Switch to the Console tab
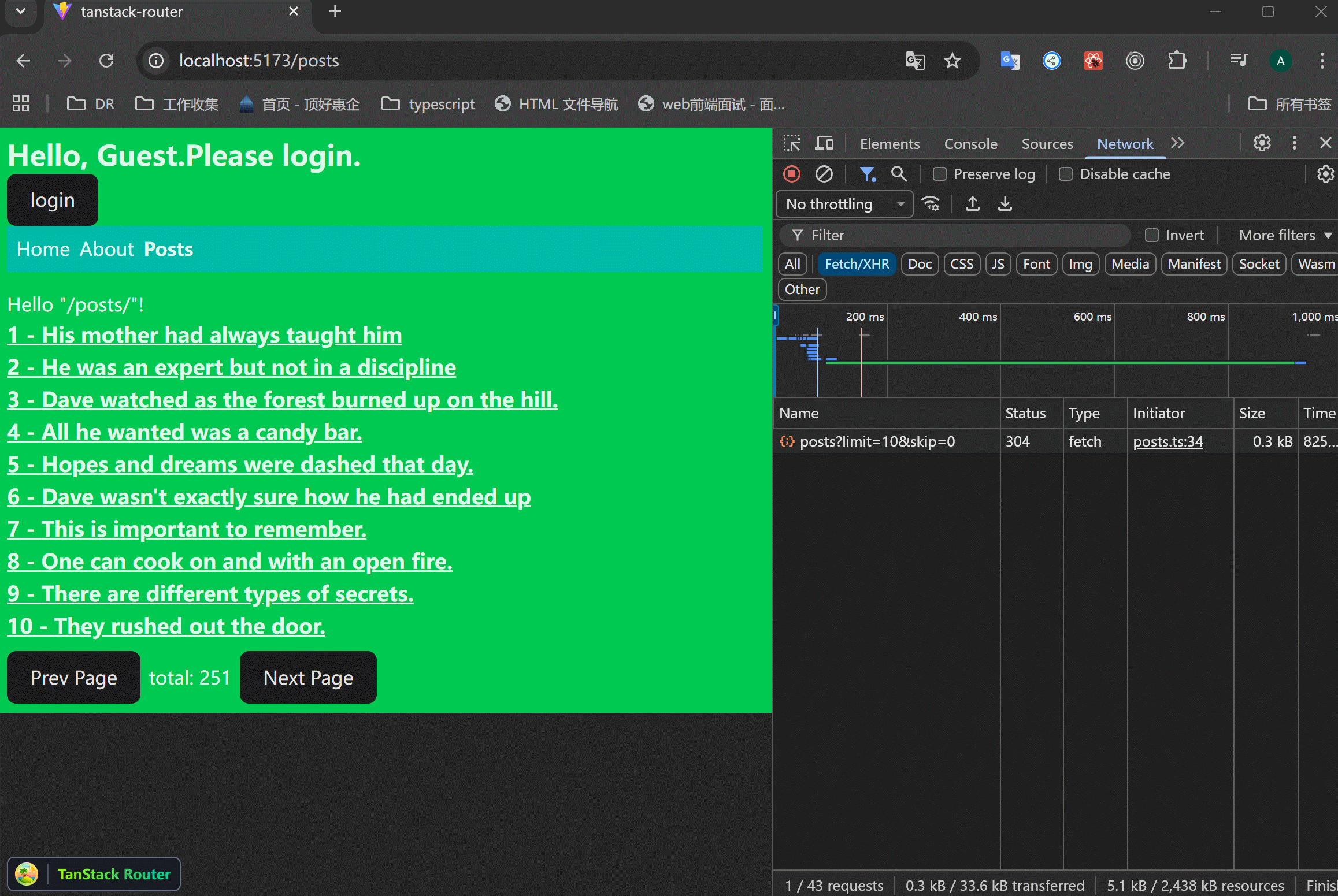This screenshot has width=1338, height=896. 970,144
